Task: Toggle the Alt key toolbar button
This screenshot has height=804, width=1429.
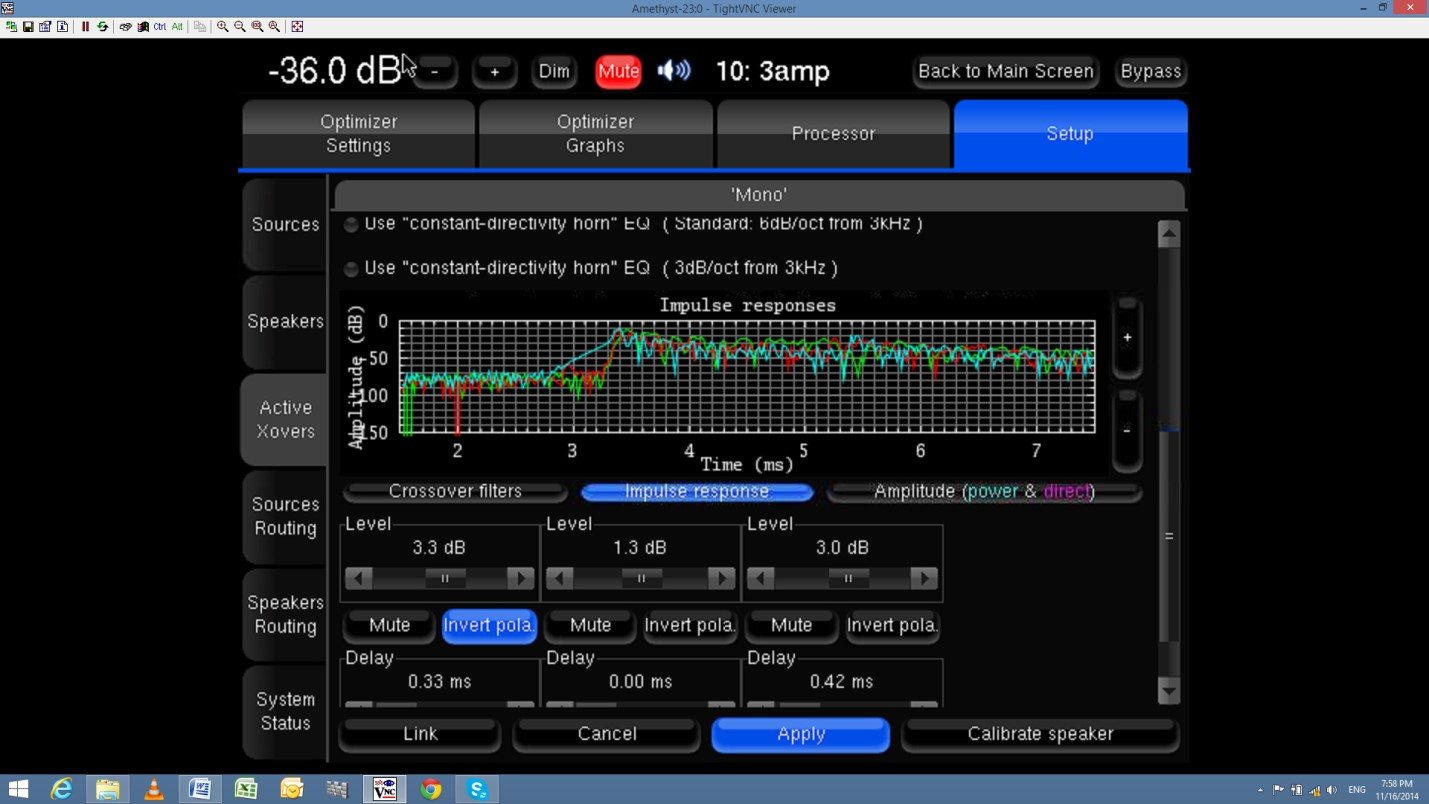Action: click(x=177, y=27)
